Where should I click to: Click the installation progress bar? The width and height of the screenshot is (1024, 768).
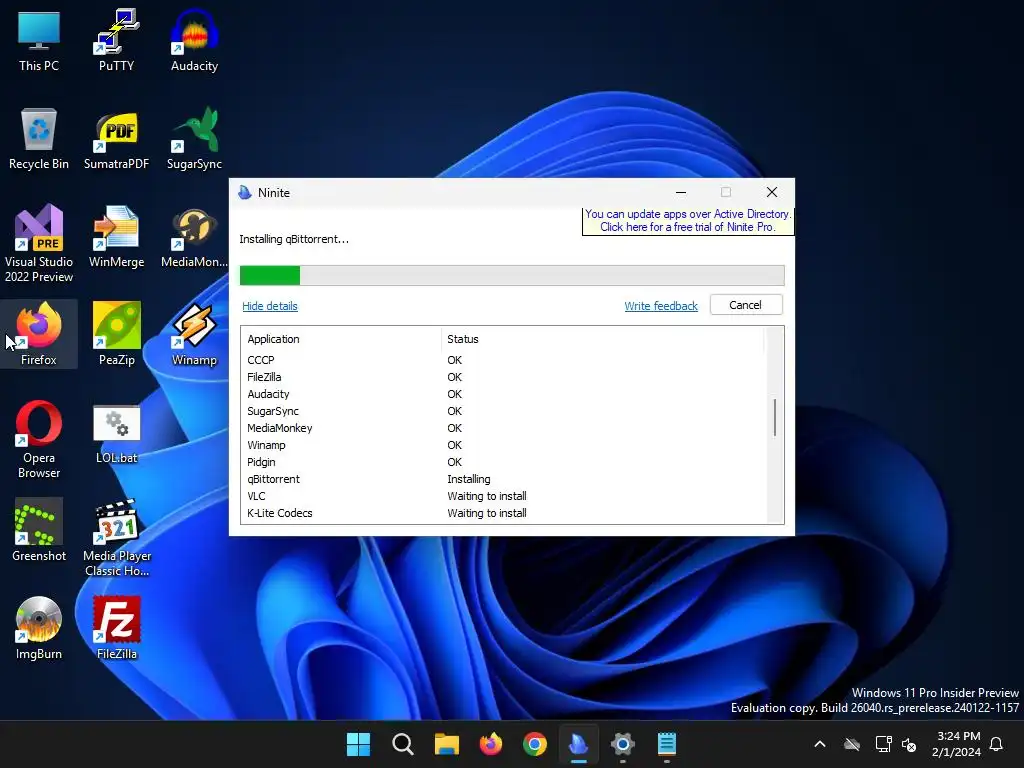(512, 276)
